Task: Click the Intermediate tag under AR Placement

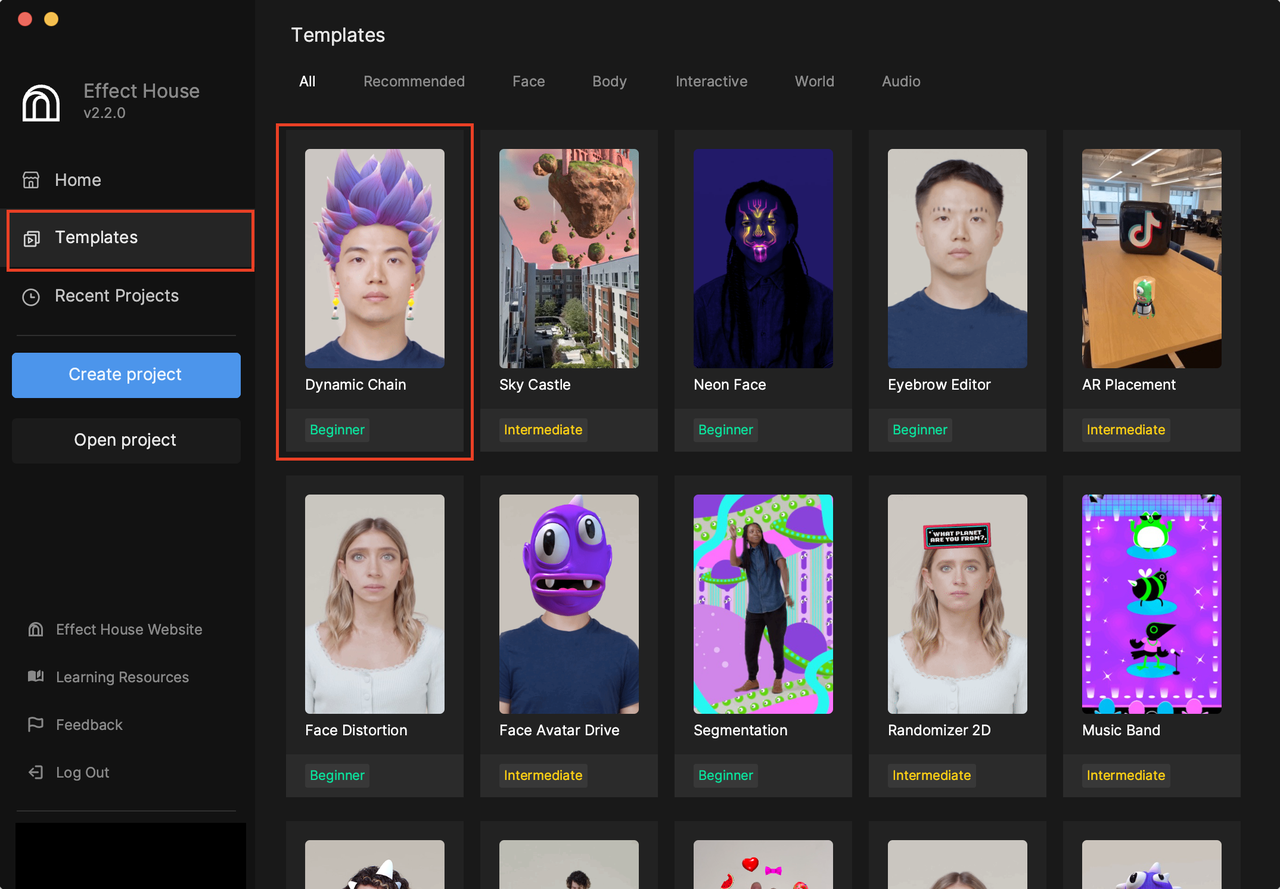Action: 1126,430
